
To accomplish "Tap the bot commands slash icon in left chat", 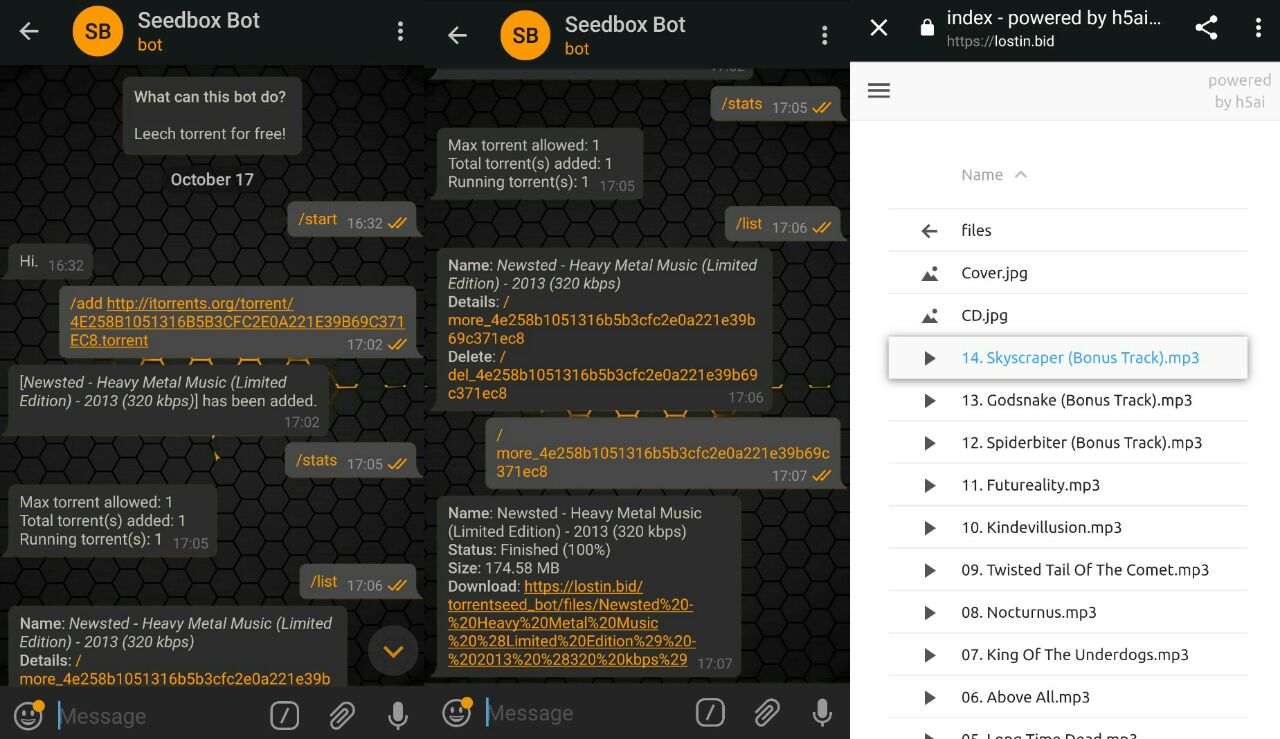I will tap(285, 715).
